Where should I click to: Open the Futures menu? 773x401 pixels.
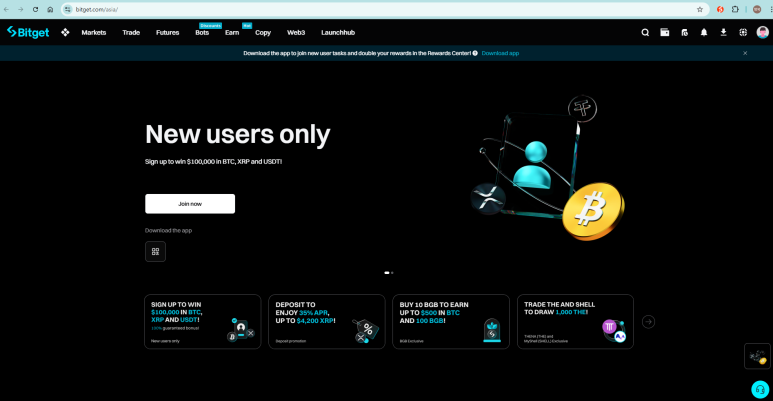click(x=168, y=33)
